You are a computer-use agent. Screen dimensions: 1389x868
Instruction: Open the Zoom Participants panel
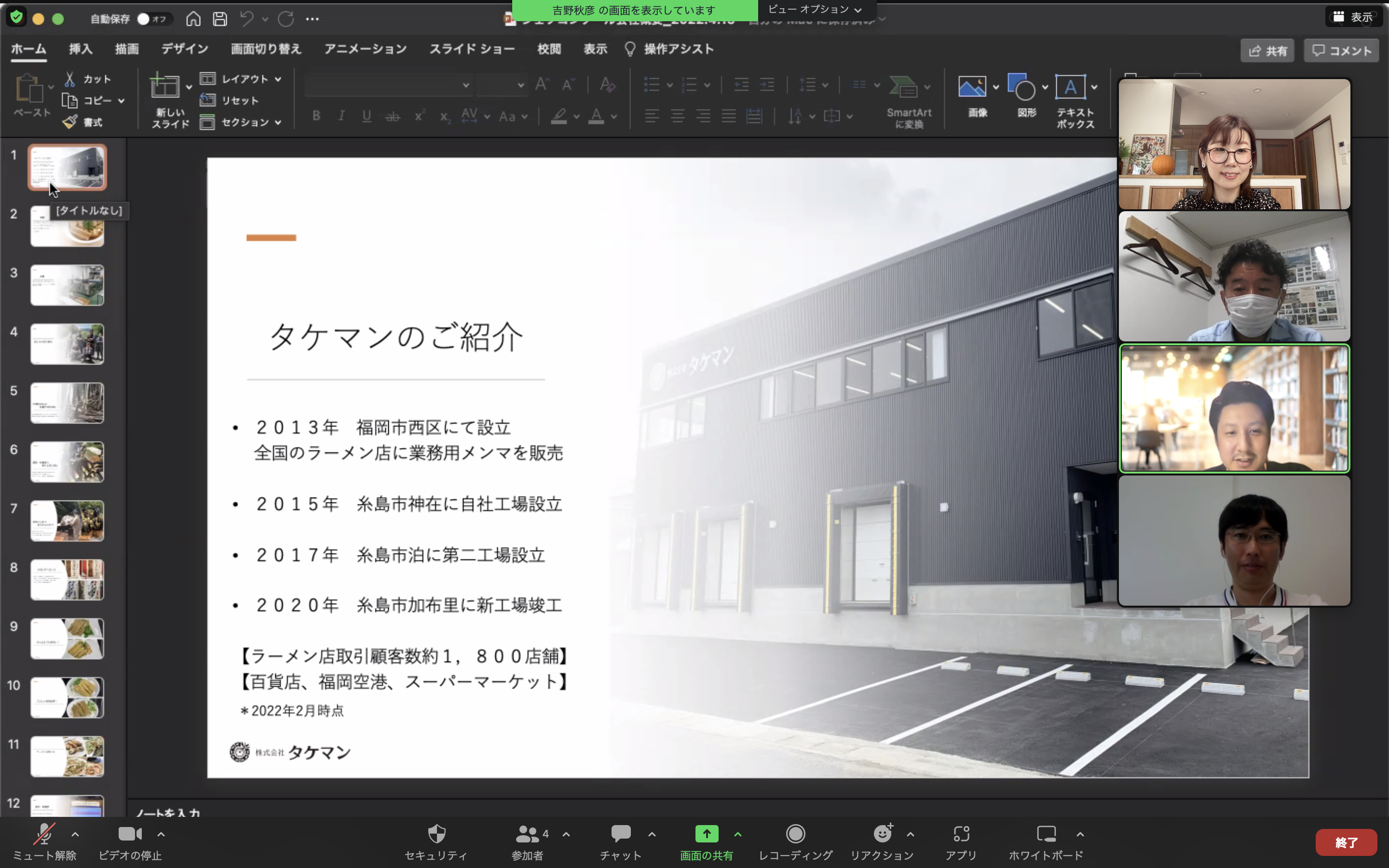click(x=528, y=841)
